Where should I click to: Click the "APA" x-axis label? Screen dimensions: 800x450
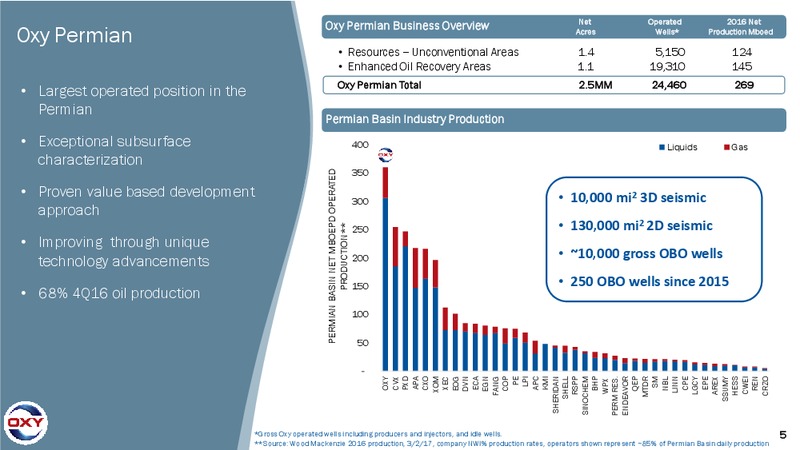(x=415, y=383)
